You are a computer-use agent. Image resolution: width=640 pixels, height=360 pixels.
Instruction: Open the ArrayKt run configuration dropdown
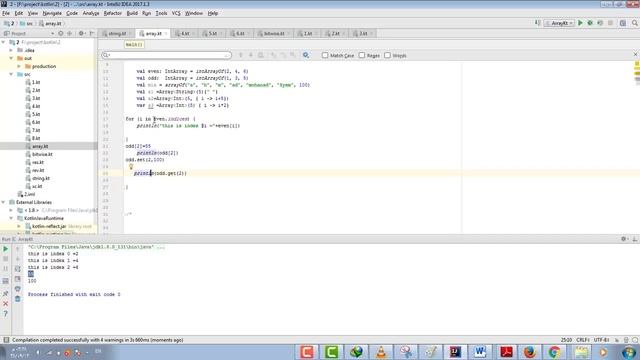[x=560, y=23]
